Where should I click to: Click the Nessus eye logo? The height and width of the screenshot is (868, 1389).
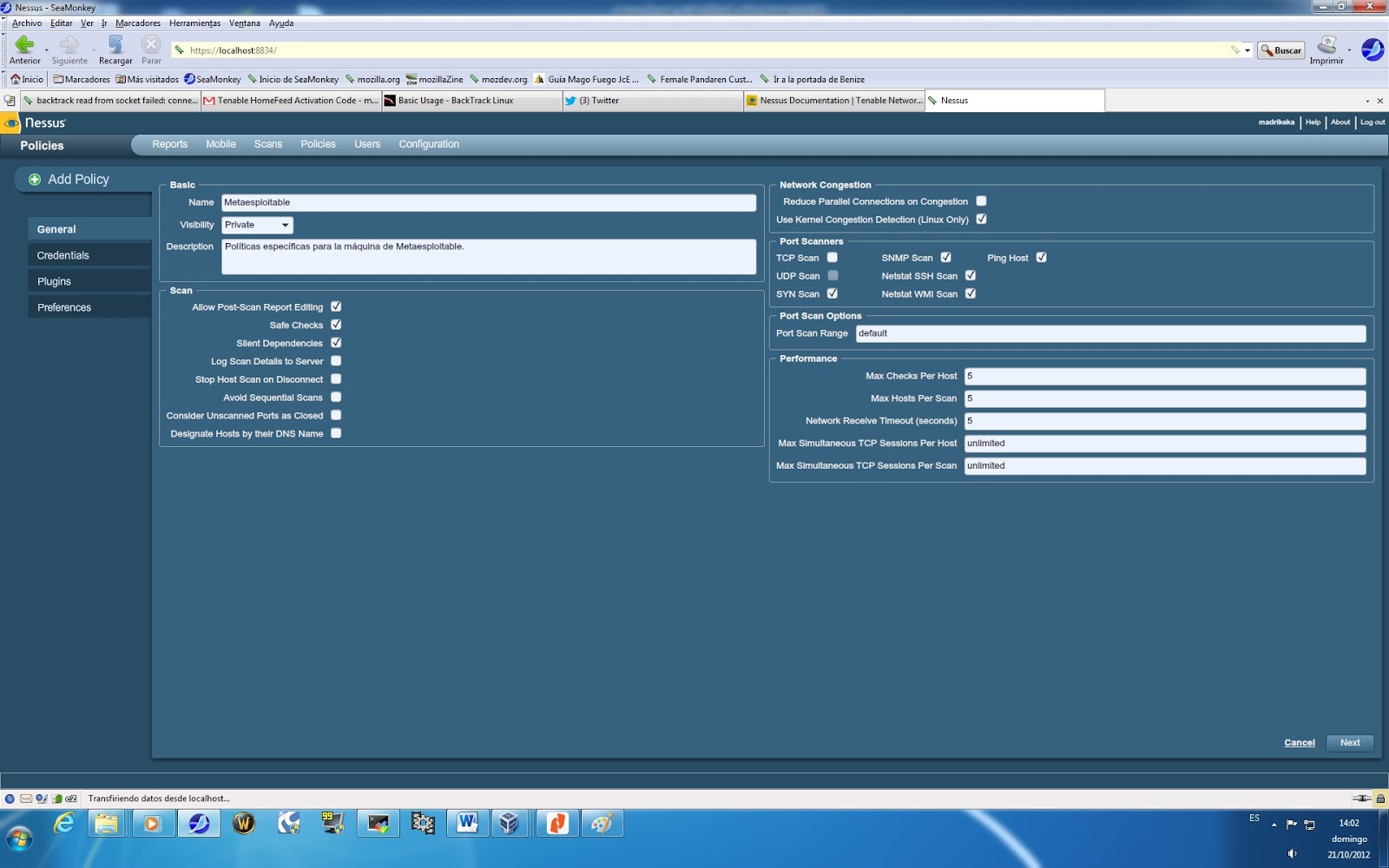point(11,123)
